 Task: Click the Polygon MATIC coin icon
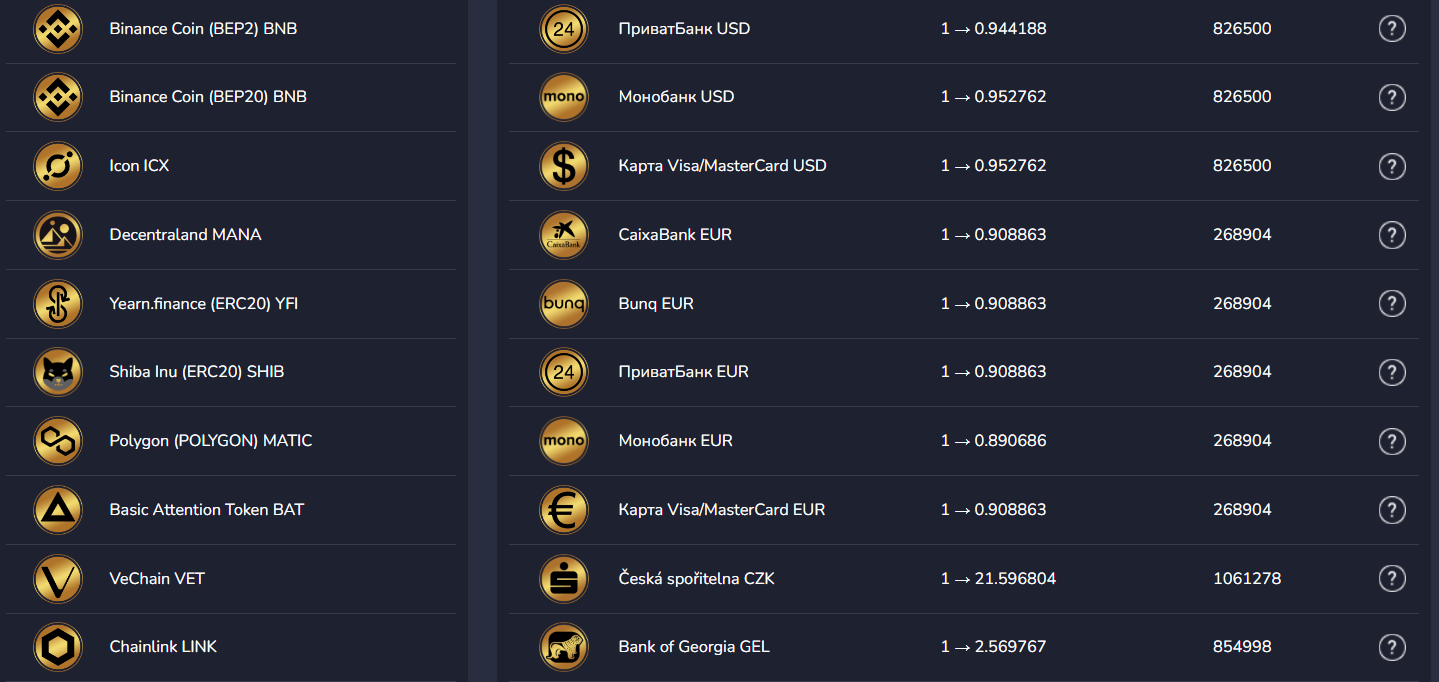pos(58,441)
